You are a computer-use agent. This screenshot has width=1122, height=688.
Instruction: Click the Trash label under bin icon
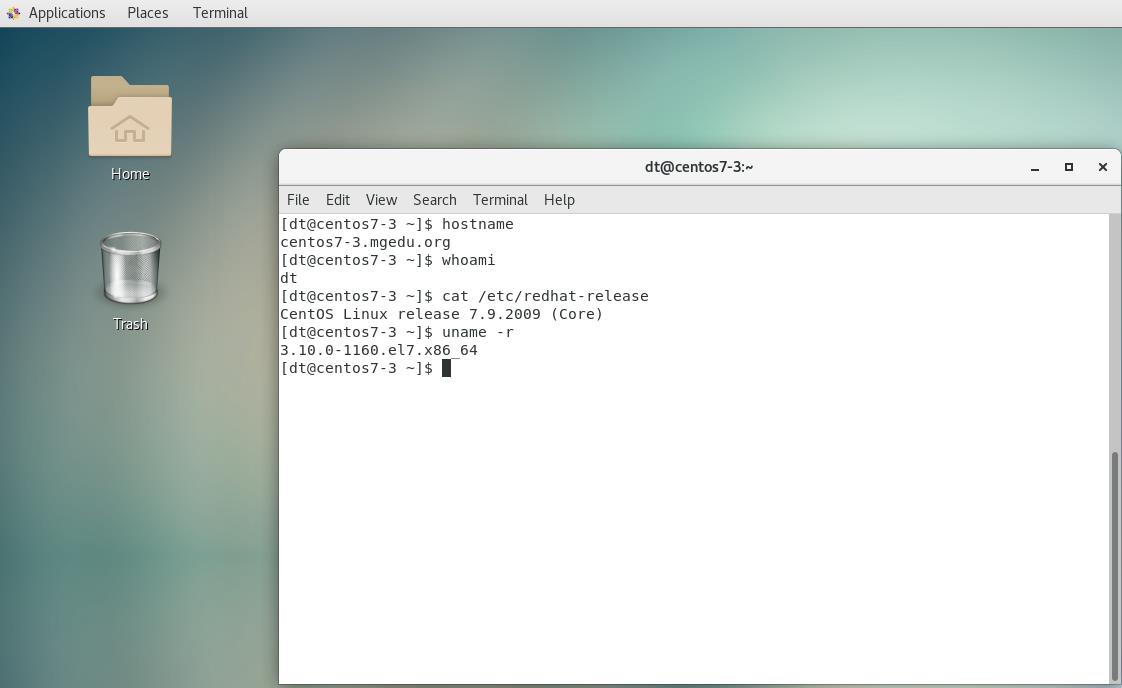[x=130, y=324]
